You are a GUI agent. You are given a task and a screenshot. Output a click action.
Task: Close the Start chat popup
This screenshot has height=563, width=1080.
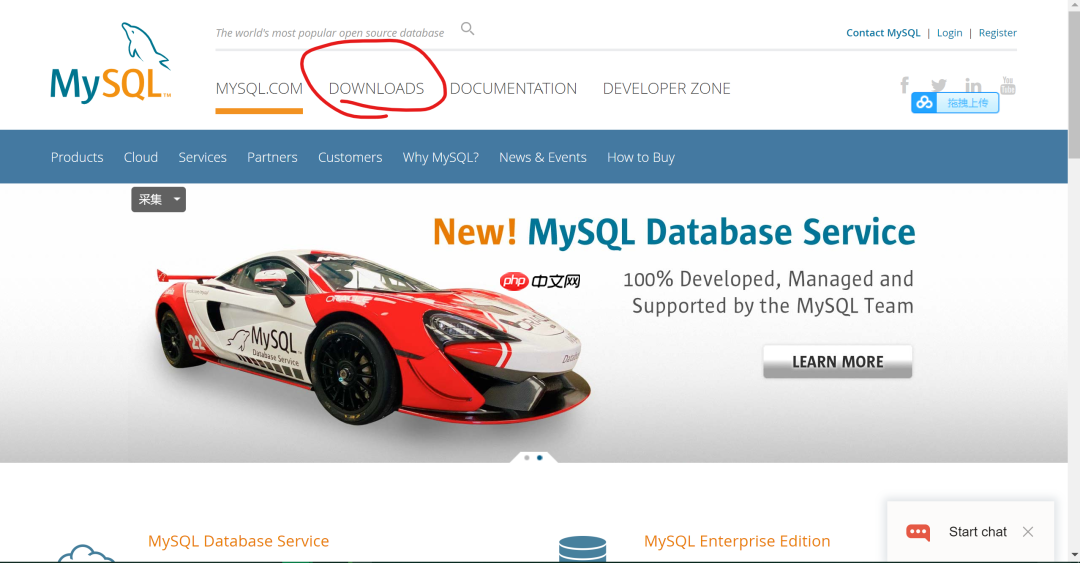pyautogui.click(x=1028, y=532)
